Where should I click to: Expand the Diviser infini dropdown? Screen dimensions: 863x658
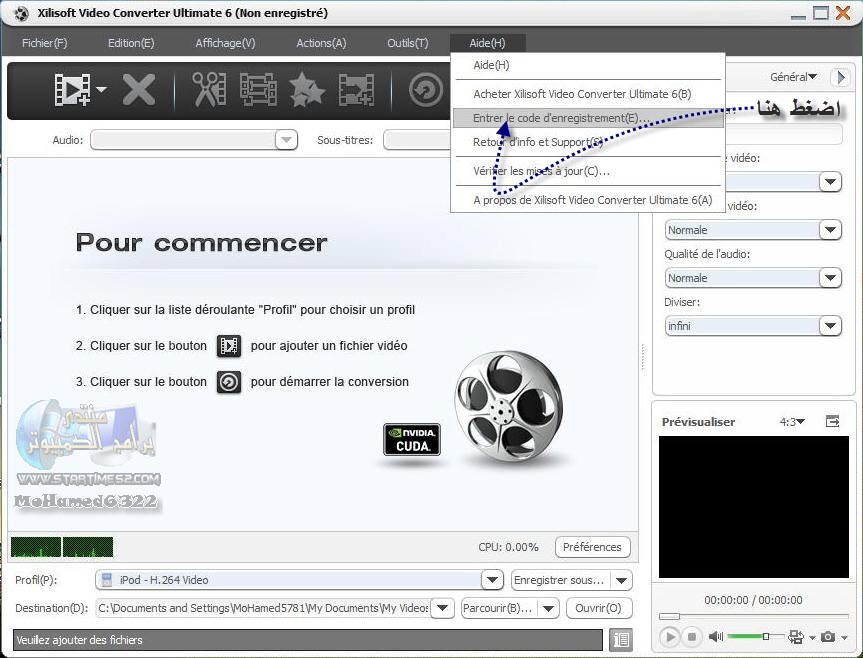[830, 325]
